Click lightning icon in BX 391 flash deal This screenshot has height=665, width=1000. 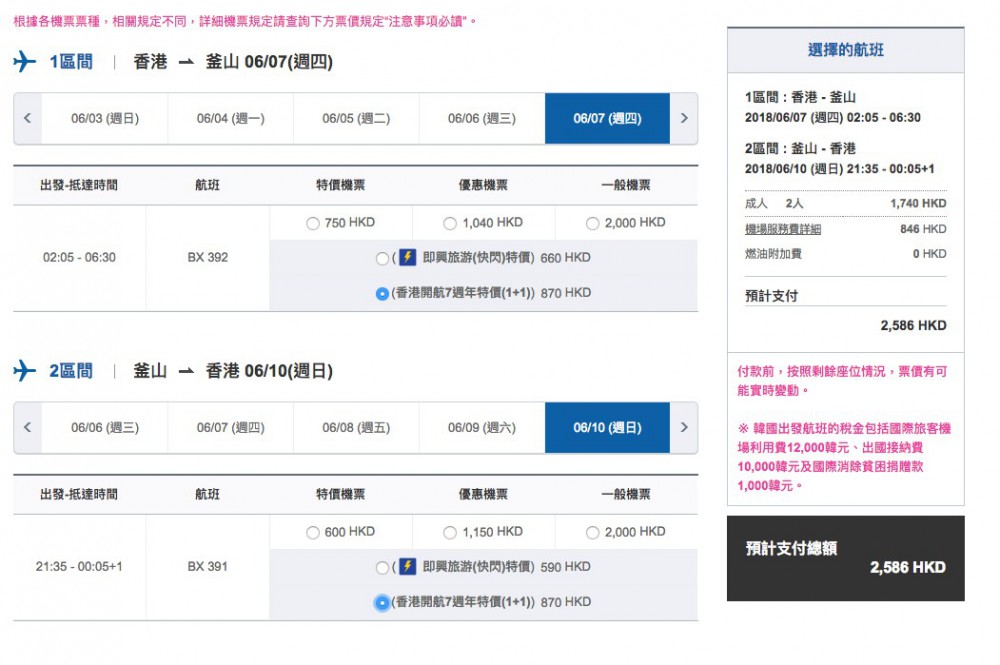[407, 567]
